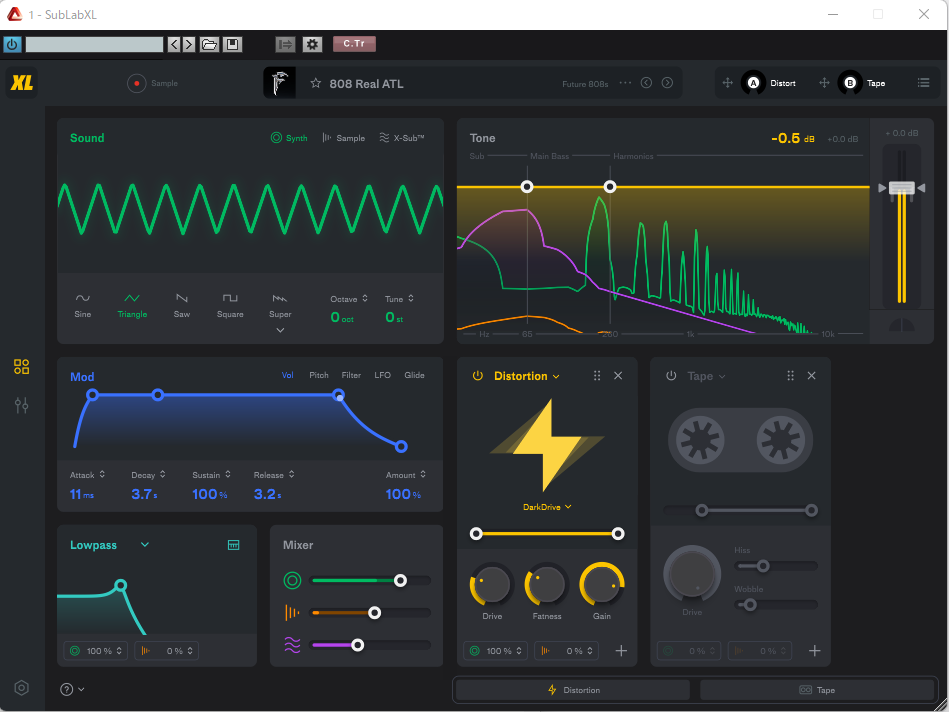The height and width of the screenshot is (712, 949).
Task: Click the SubLab XL logo icon
Action: (x=22, y=82)
